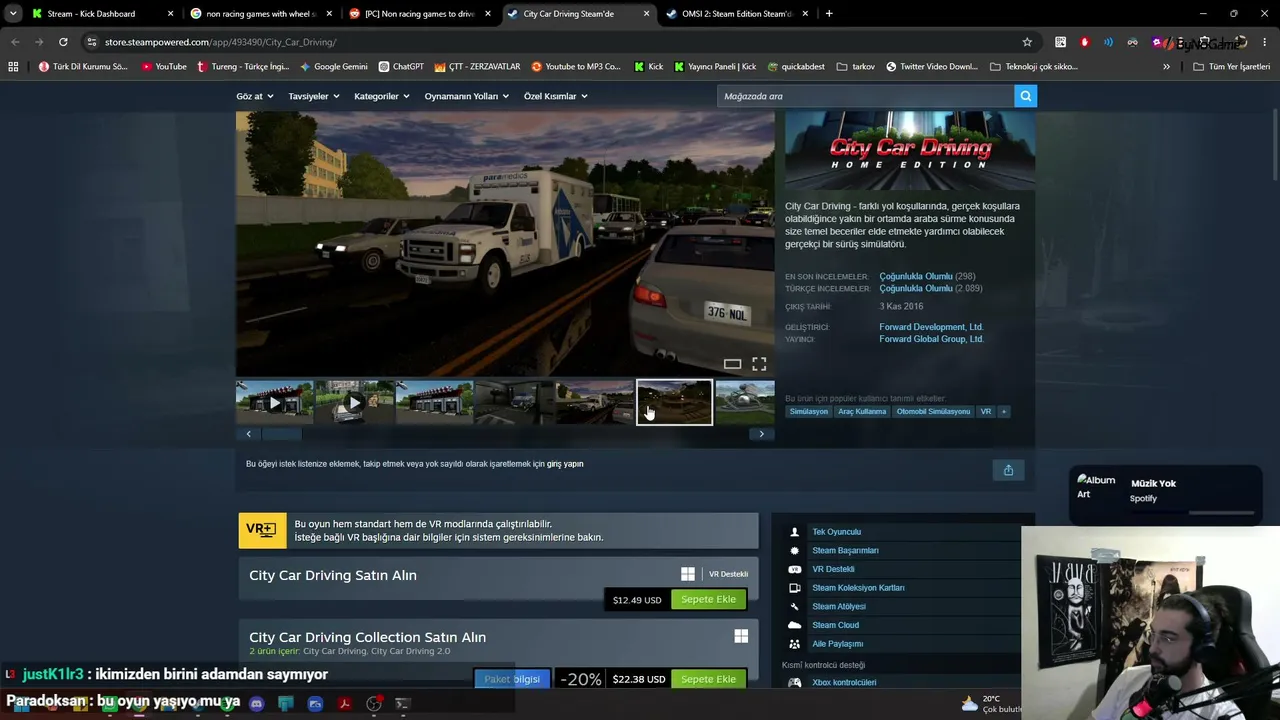
Task: Open OBS Studio from the taskbar
Action: point(374,704)
